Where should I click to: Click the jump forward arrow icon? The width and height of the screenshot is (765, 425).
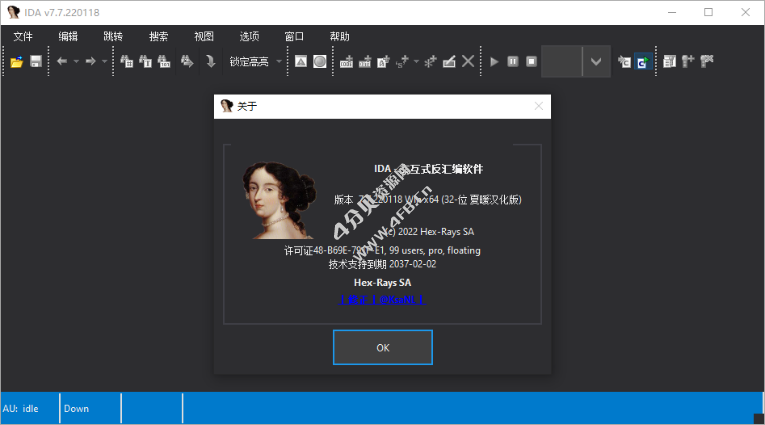pyautogui.click(x=90, y=61)
